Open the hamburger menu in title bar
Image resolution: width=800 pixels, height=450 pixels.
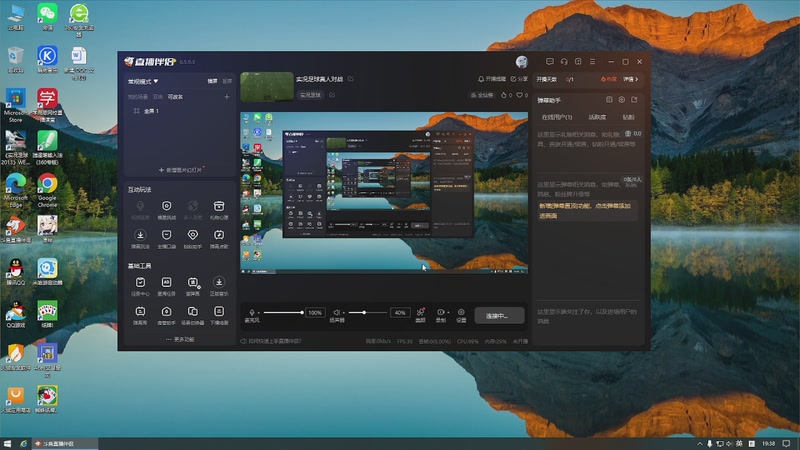point(592,62)
